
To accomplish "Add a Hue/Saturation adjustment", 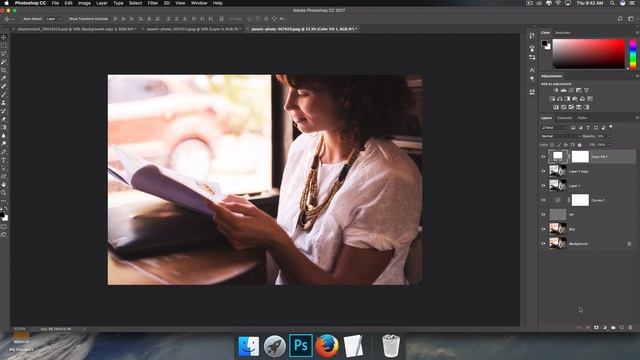I will click(x=552, y=99).
